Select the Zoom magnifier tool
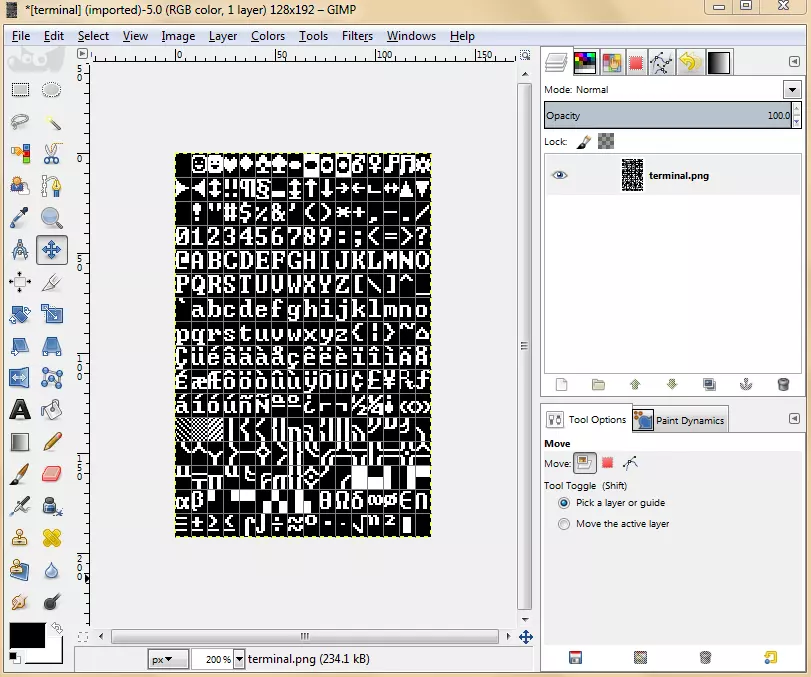 pos(52,218)
